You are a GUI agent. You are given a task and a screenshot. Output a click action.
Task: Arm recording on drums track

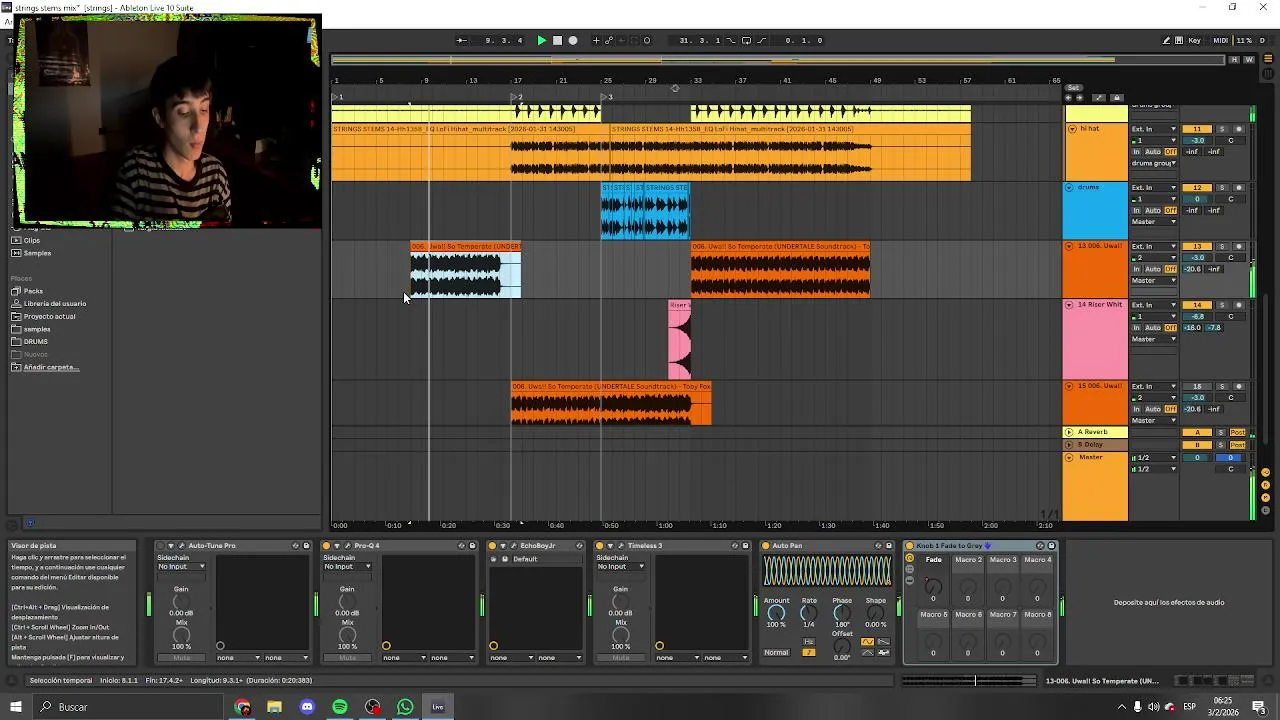(1239, 188)
